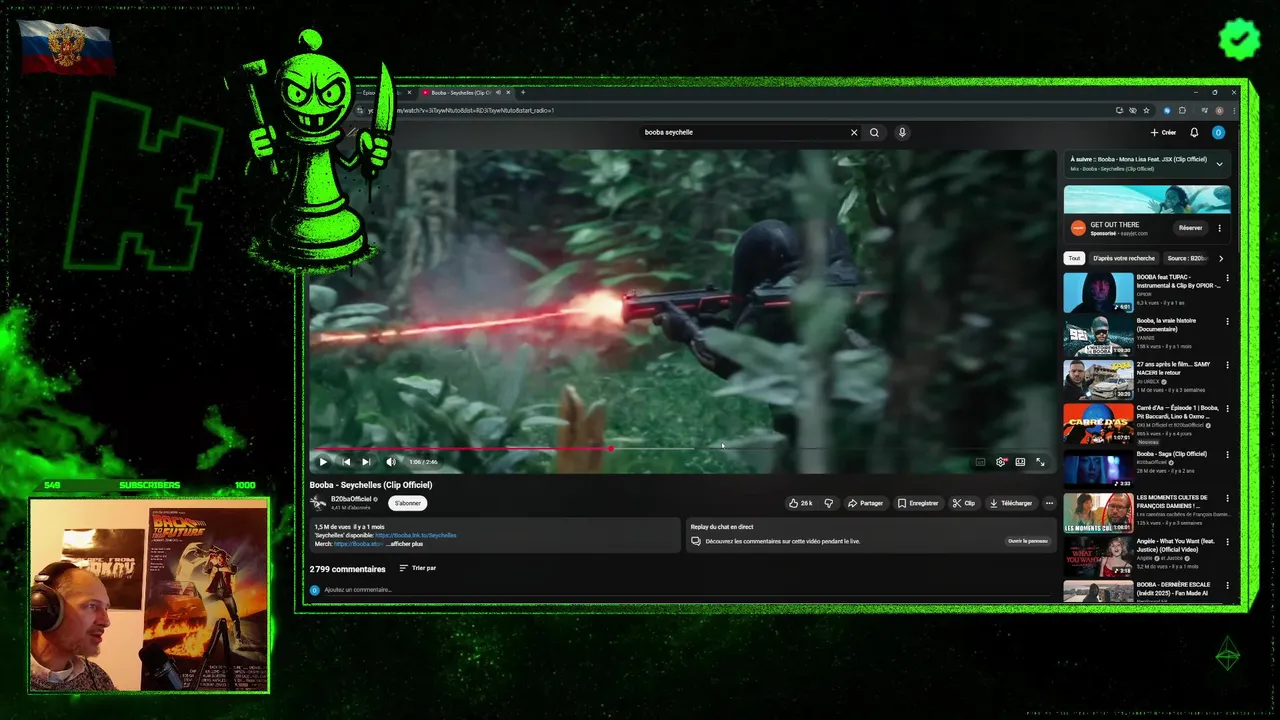Open the B20baOfficiel channel name link
This screenshot has height=720, width=1280.
(x=351, y=499)
